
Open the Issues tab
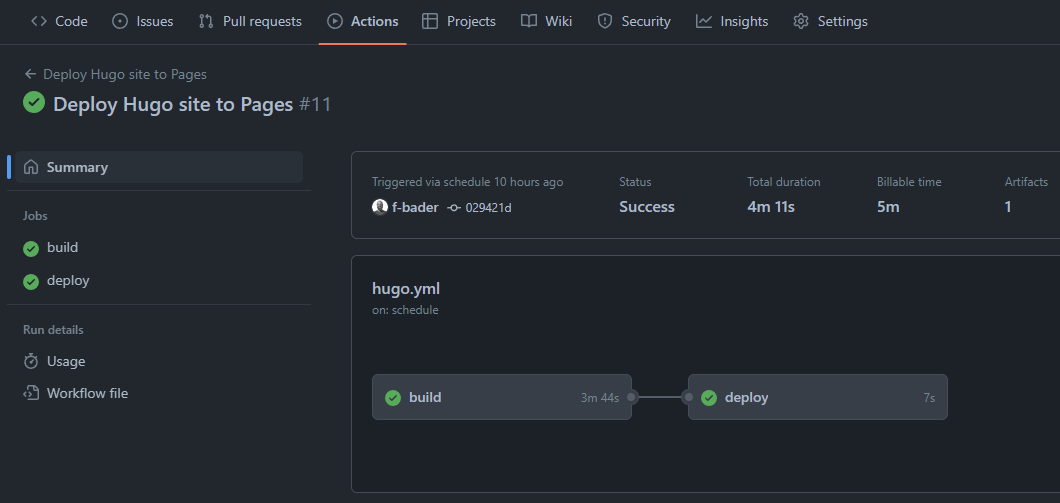click(x=142, y=22)
